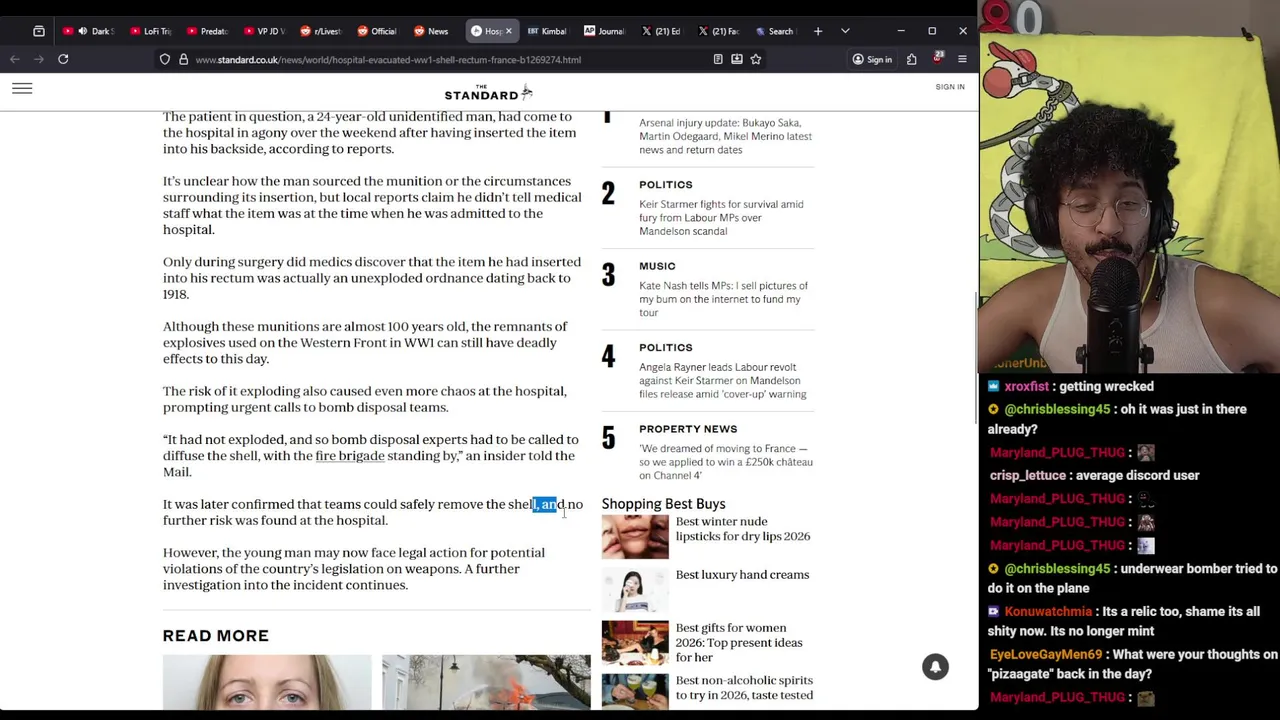Click the padlock site security icon
This screenshot has width=1280, height=720.
(183, 59)
